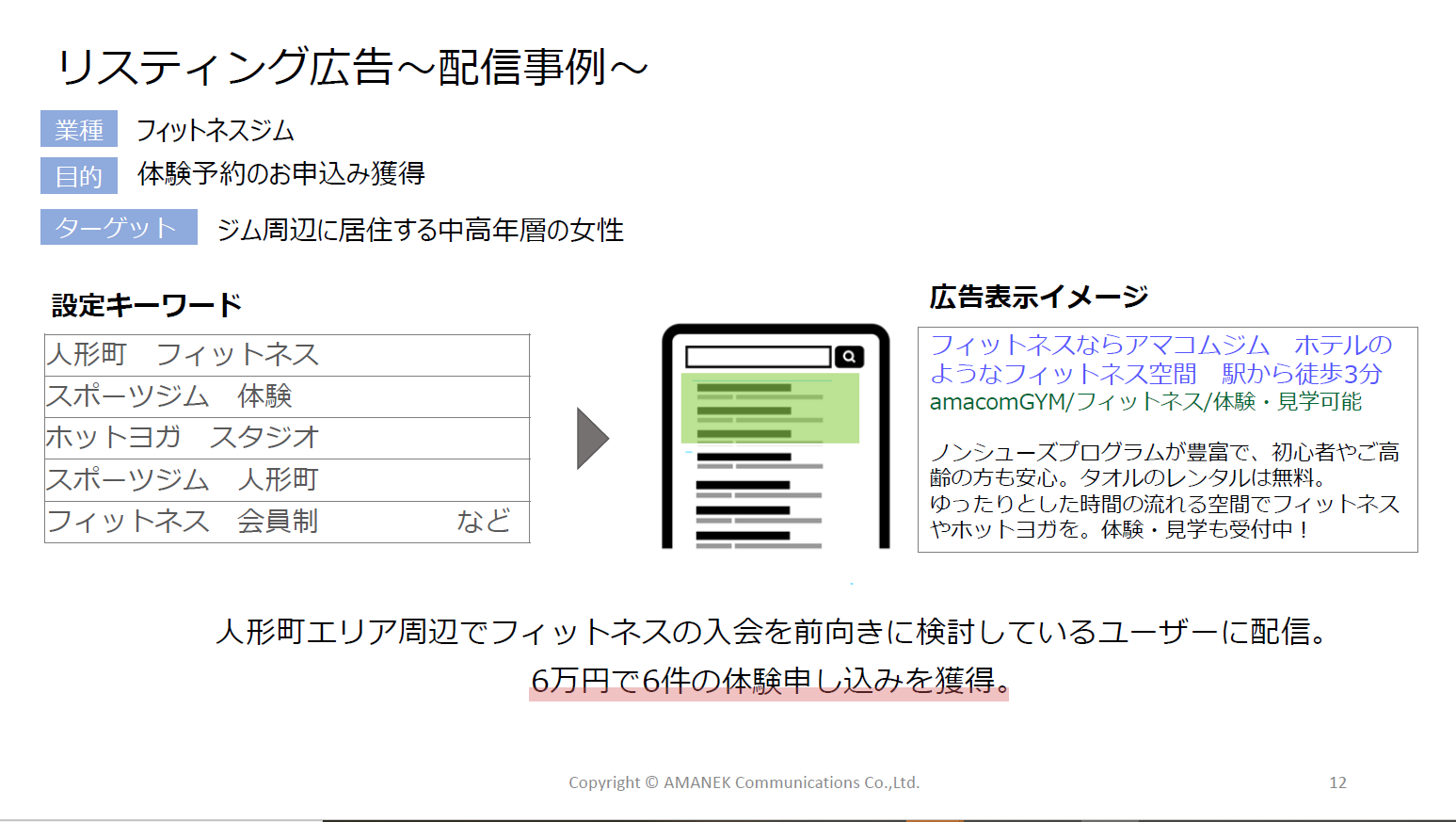
Task: Click the sentence beginning "人形町エリア周辺で"
Action: coord(773,631)
